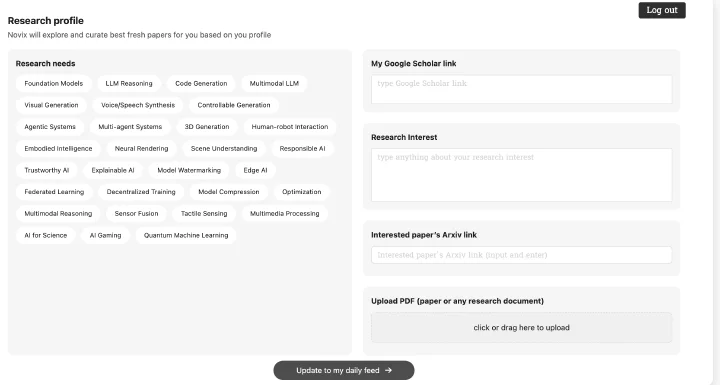The width and height of the screenshot is (720, 385).
Task: Select the Multi-agent Systems tag
Action: 130,127
